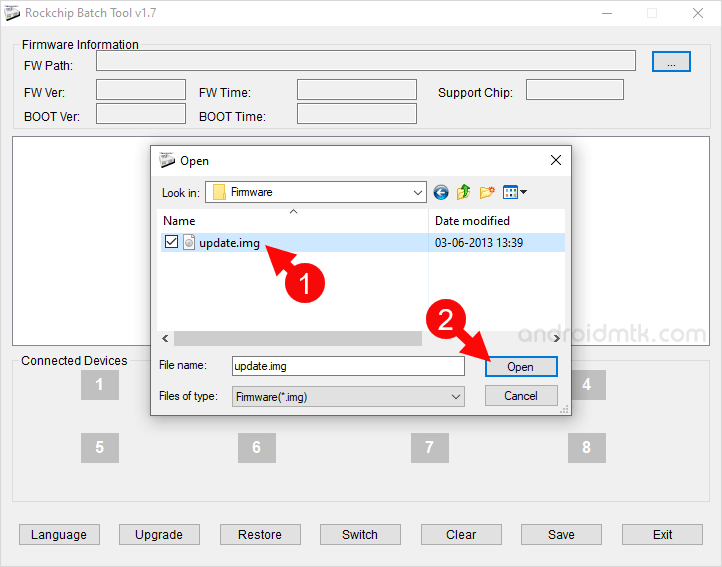722x567 pixels.
Task: Open the File name dropdown field
Action: (347, 367)
